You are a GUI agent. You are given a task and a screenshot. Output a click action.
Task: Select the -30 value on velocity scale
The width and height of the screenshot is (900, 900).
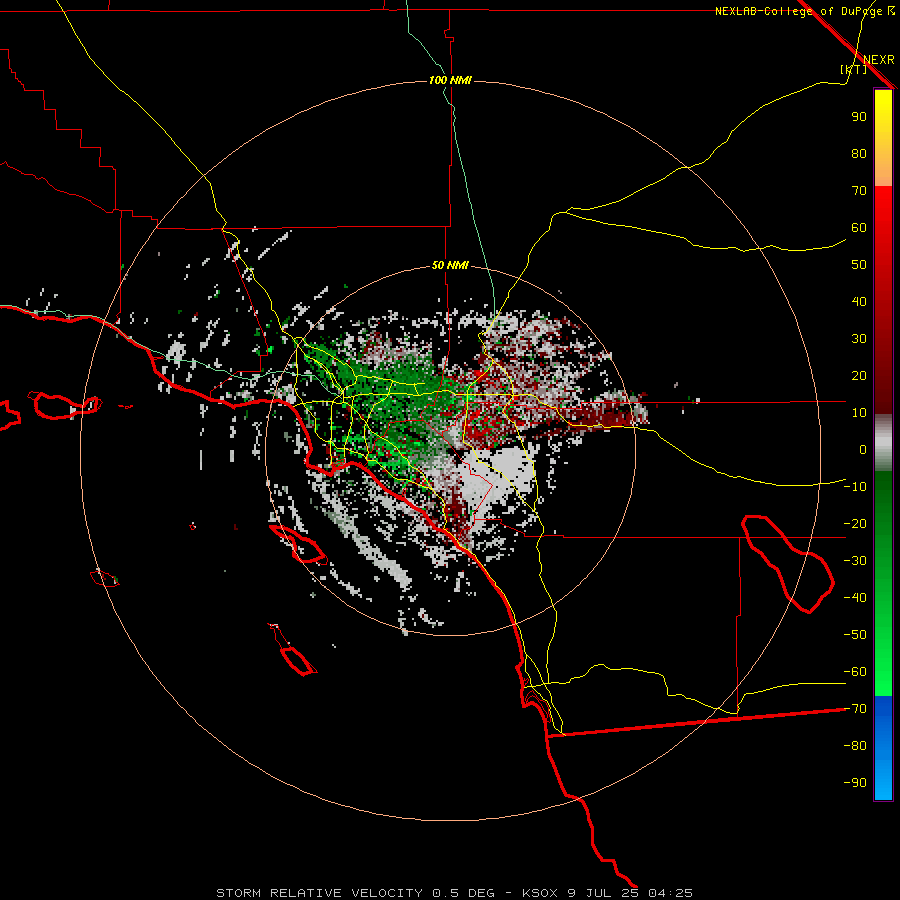click(855, 561)
